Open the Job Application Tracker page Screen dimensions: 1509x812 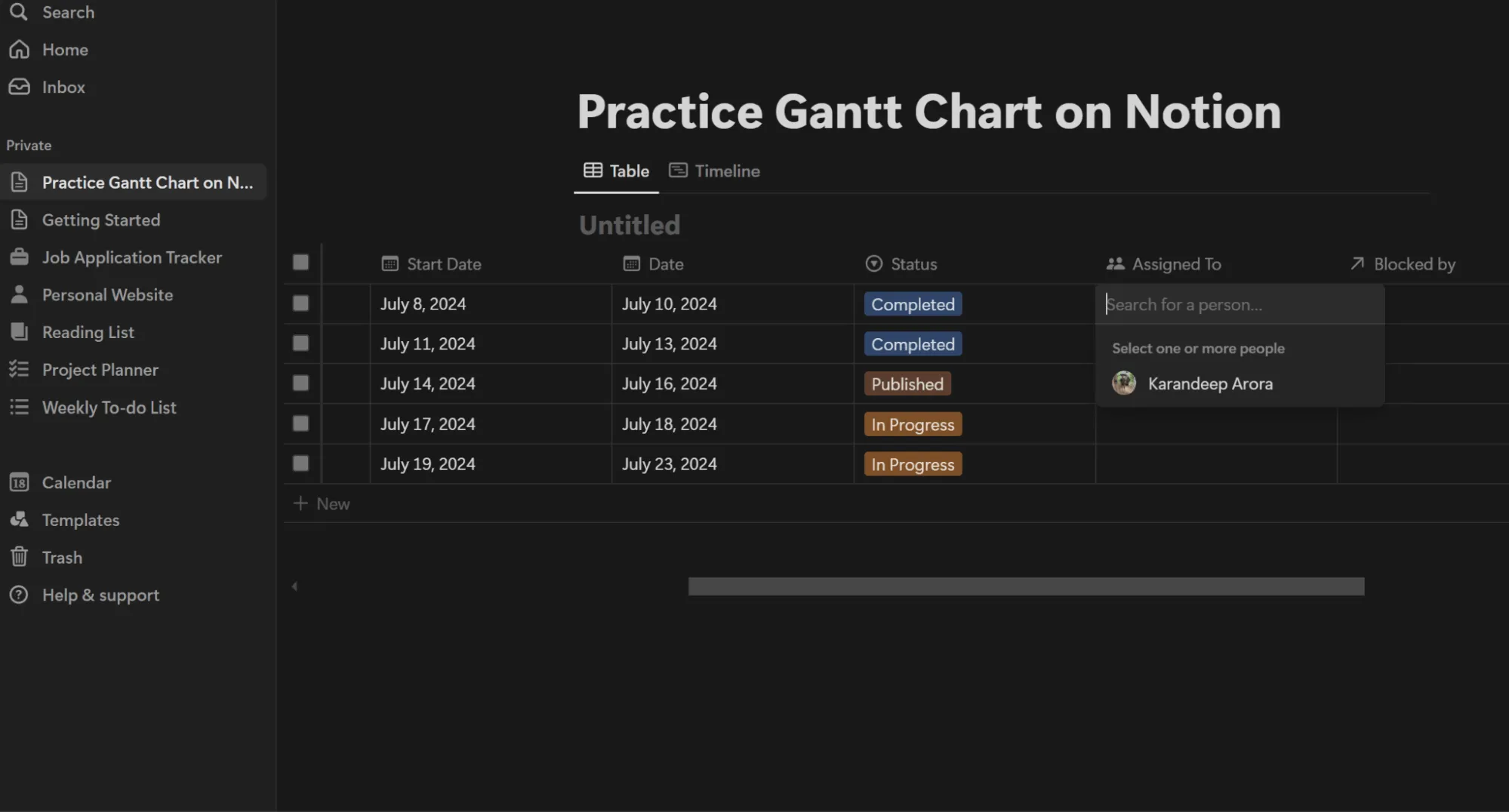(x=133, y=257)
